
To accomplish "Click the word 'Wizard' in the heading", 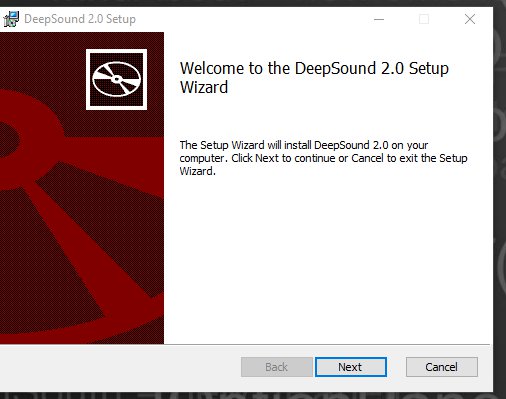I will (x=204, y=87).
